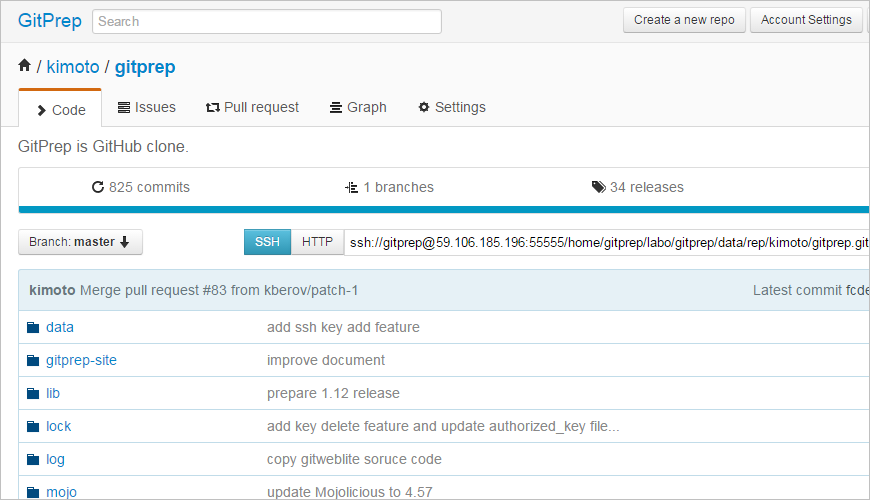Screen dimensions: 870x500
Task: Click 'prepare 1.12 release' commit message
Action: coord(333,393)
